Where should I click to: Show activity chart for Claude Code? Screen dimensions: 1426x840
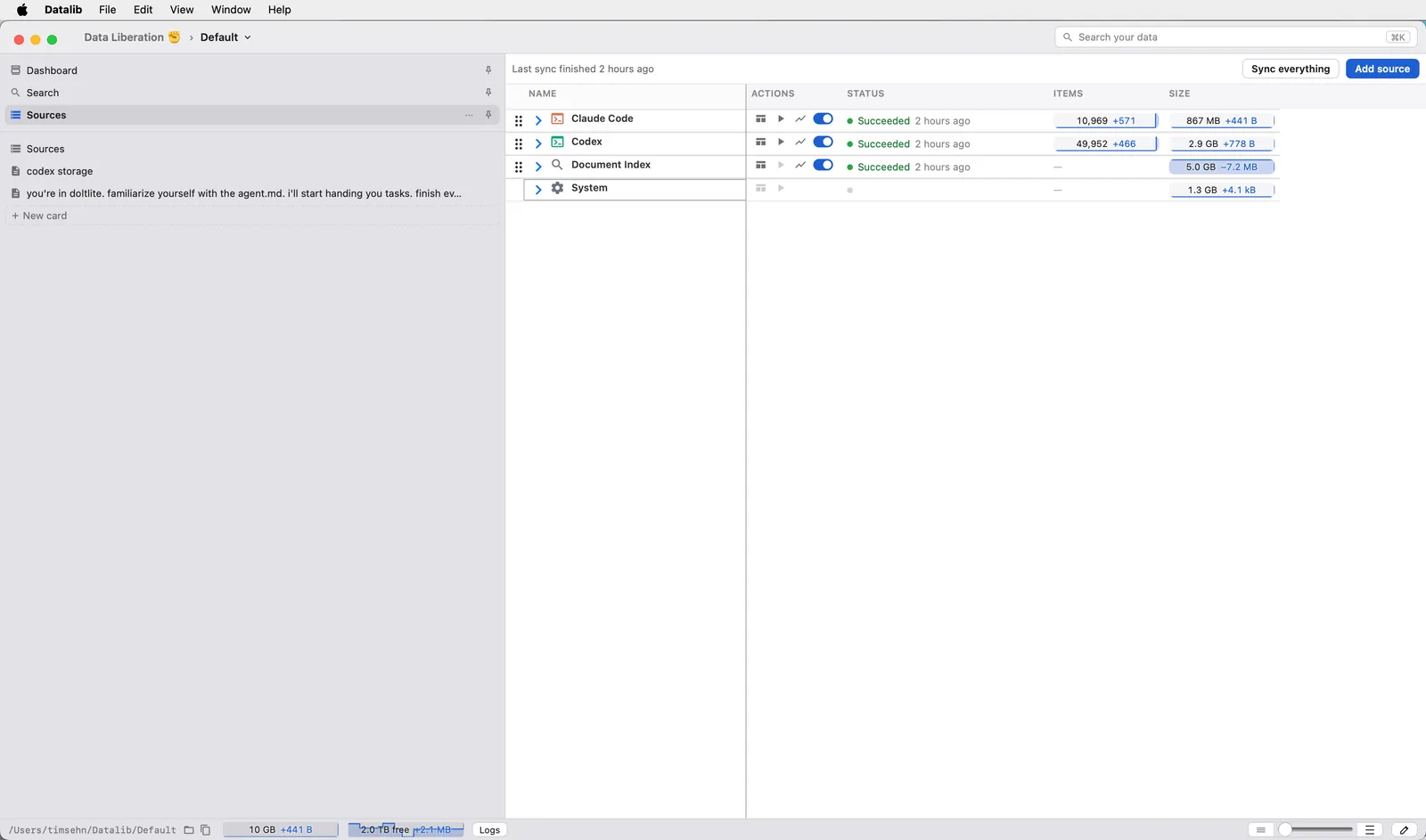800,118
